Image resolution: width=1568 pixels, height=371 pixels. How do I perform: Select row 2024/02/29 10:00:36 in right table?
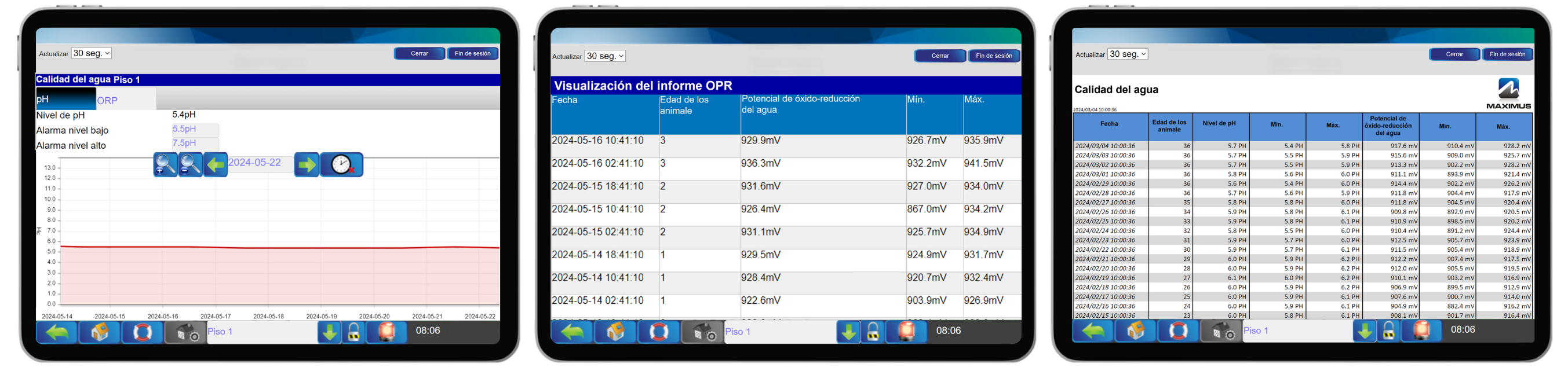[x=1303, y=183]
